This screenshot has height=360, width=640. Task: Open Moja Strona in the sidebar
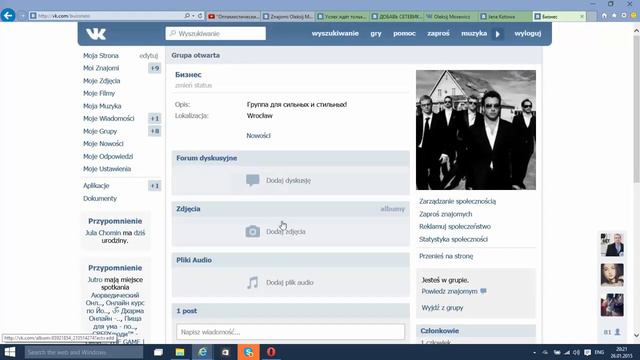click(101, 56)
